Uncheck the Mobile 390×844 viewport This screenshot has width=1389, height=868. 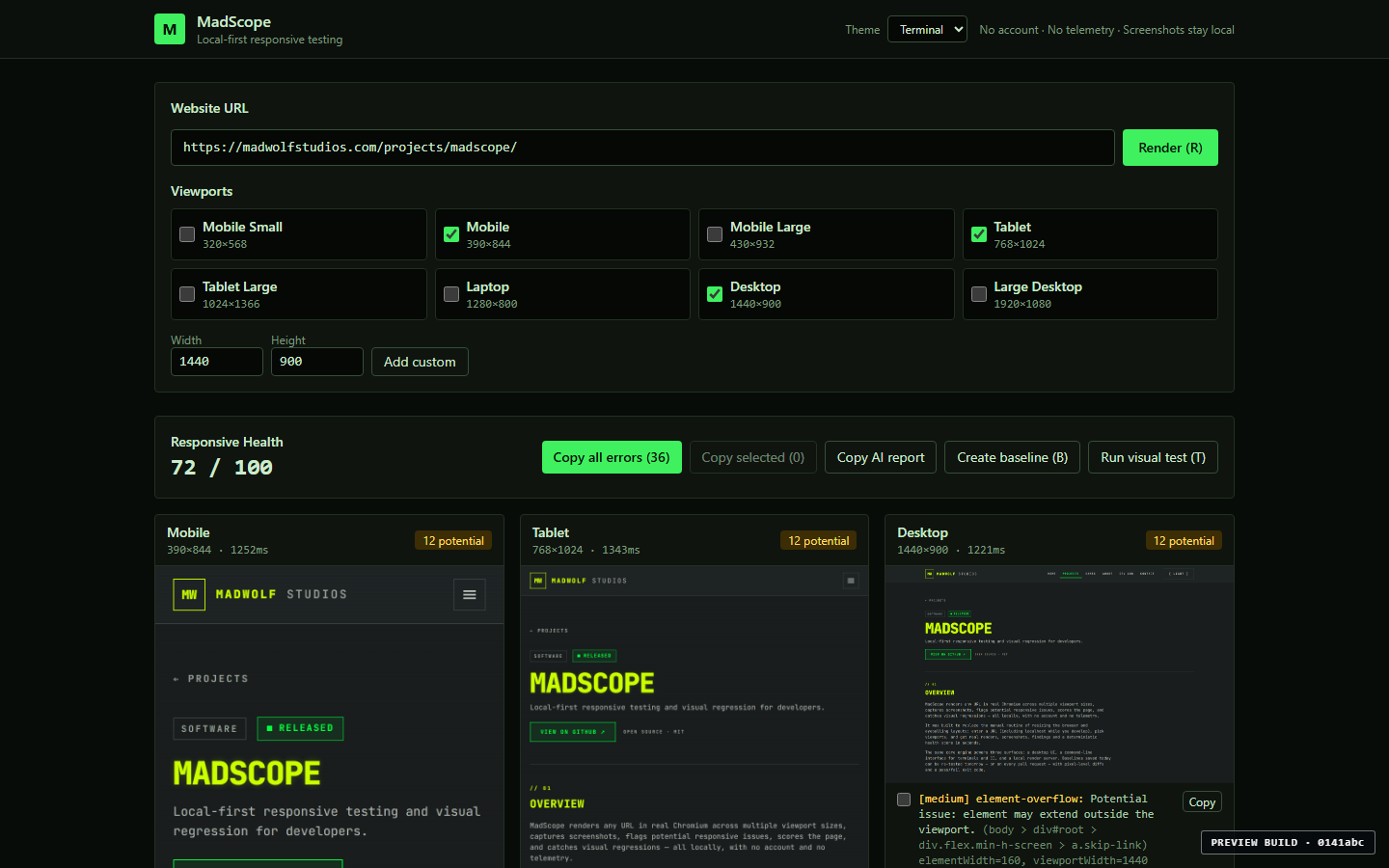(451, 234)
